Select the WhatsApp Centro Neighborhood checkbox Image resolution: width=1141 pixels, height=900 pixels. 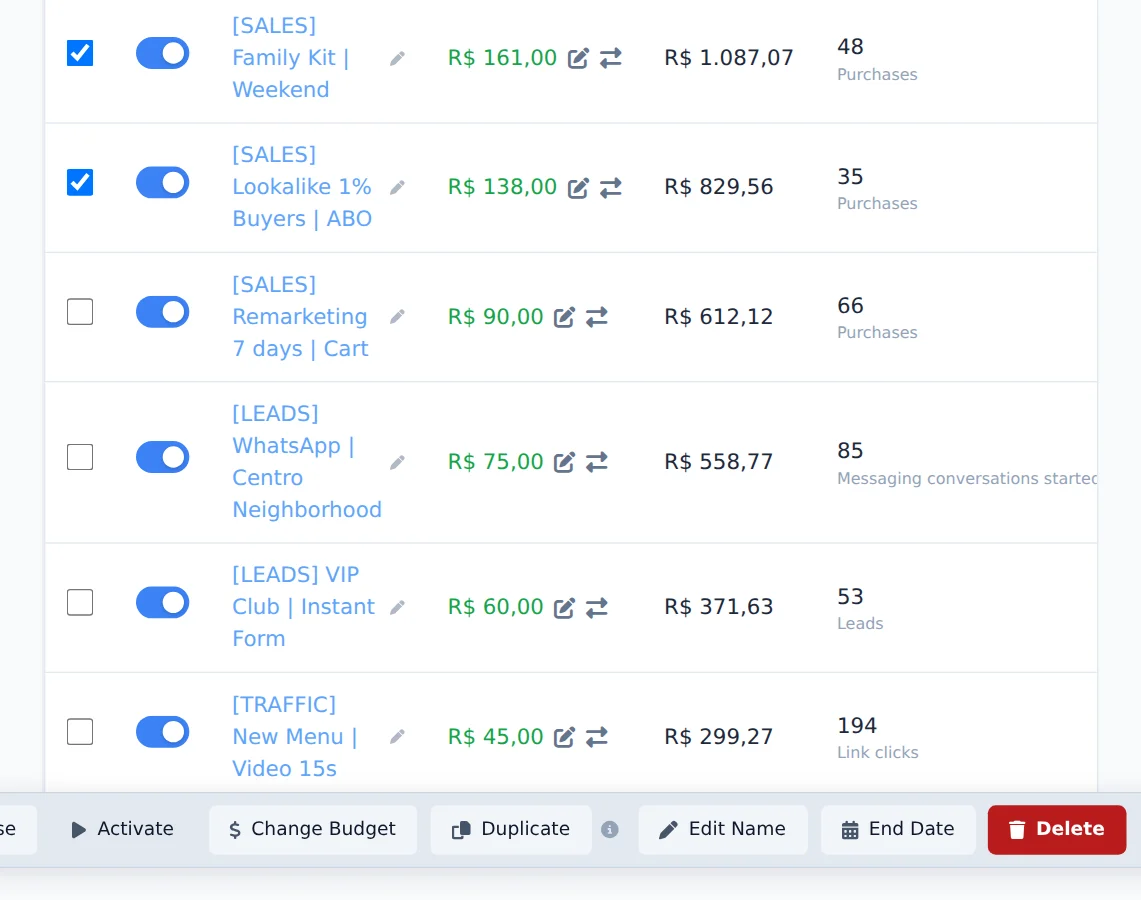click(80, 457)
